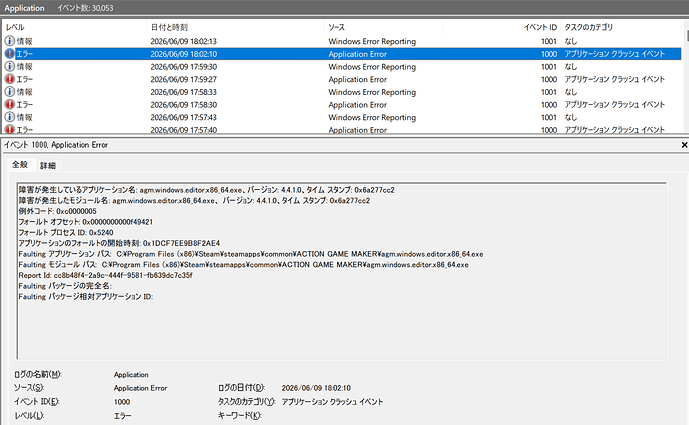The width and height of the screenshot is (689, 425).
Task: Click the info icon of the 17:57:43 event
Action: [9, 117]
